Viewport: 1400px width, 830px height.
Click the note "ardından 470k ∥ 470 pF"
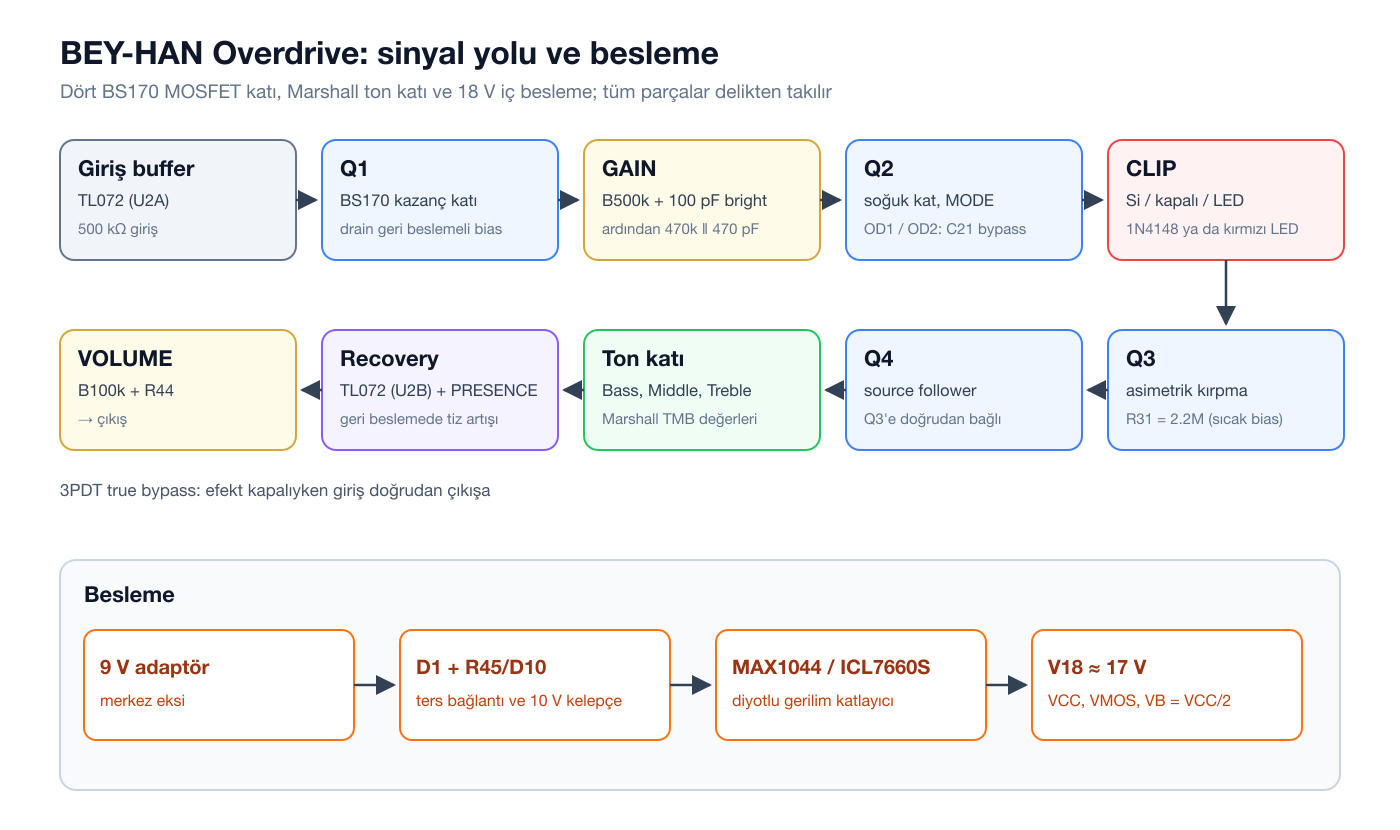pos(680,229)
